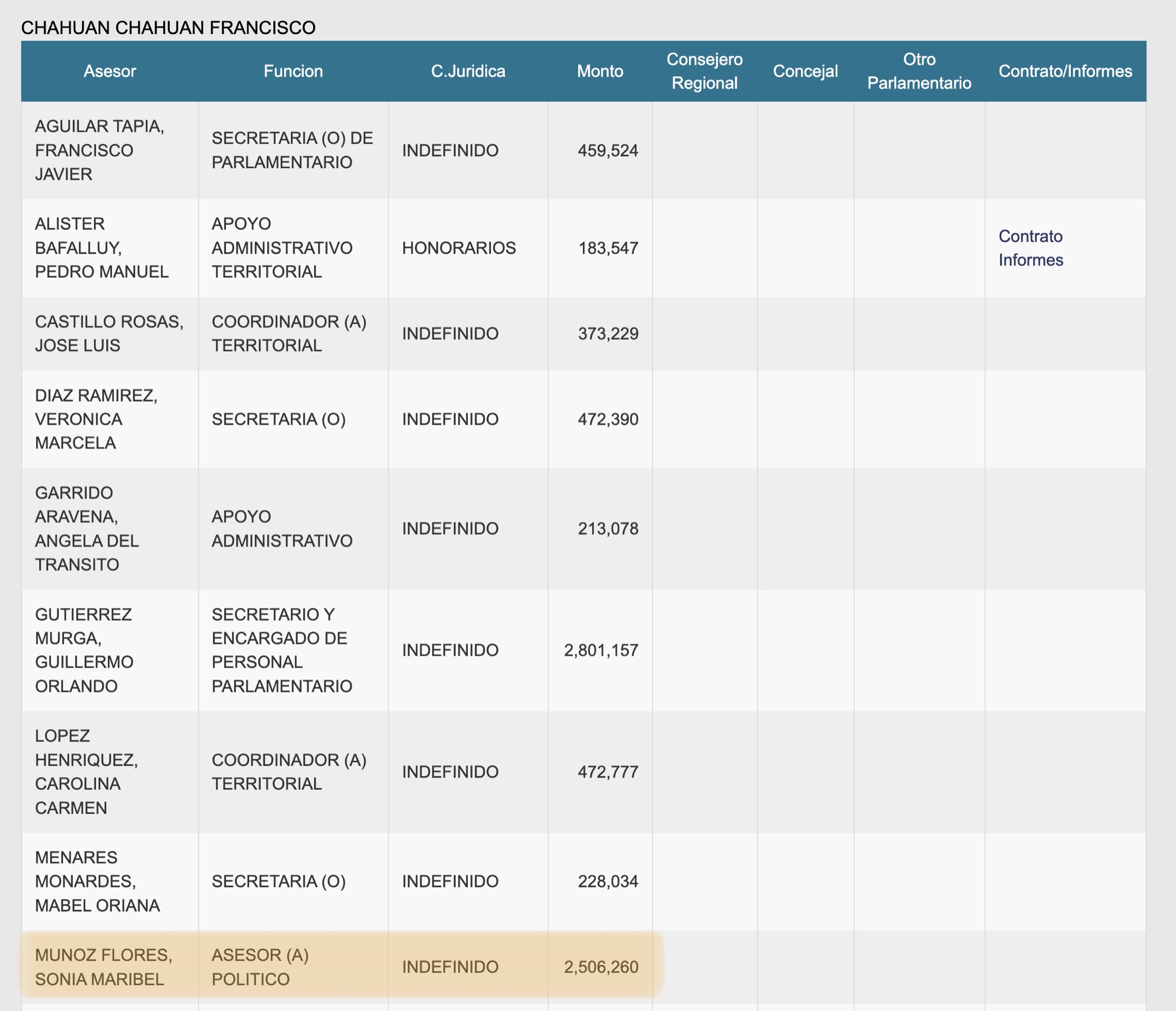This screenshot has height=1011, width=1176.
Task: Click function APOYO ADMINISTRATIVO TERRITORIAL
Action: point(282,248)
